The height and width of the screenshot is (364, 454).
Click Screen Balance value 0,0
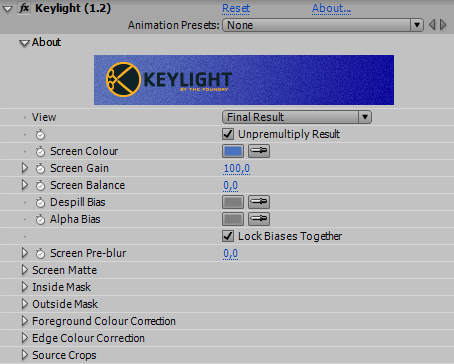(x=231, y=185)
